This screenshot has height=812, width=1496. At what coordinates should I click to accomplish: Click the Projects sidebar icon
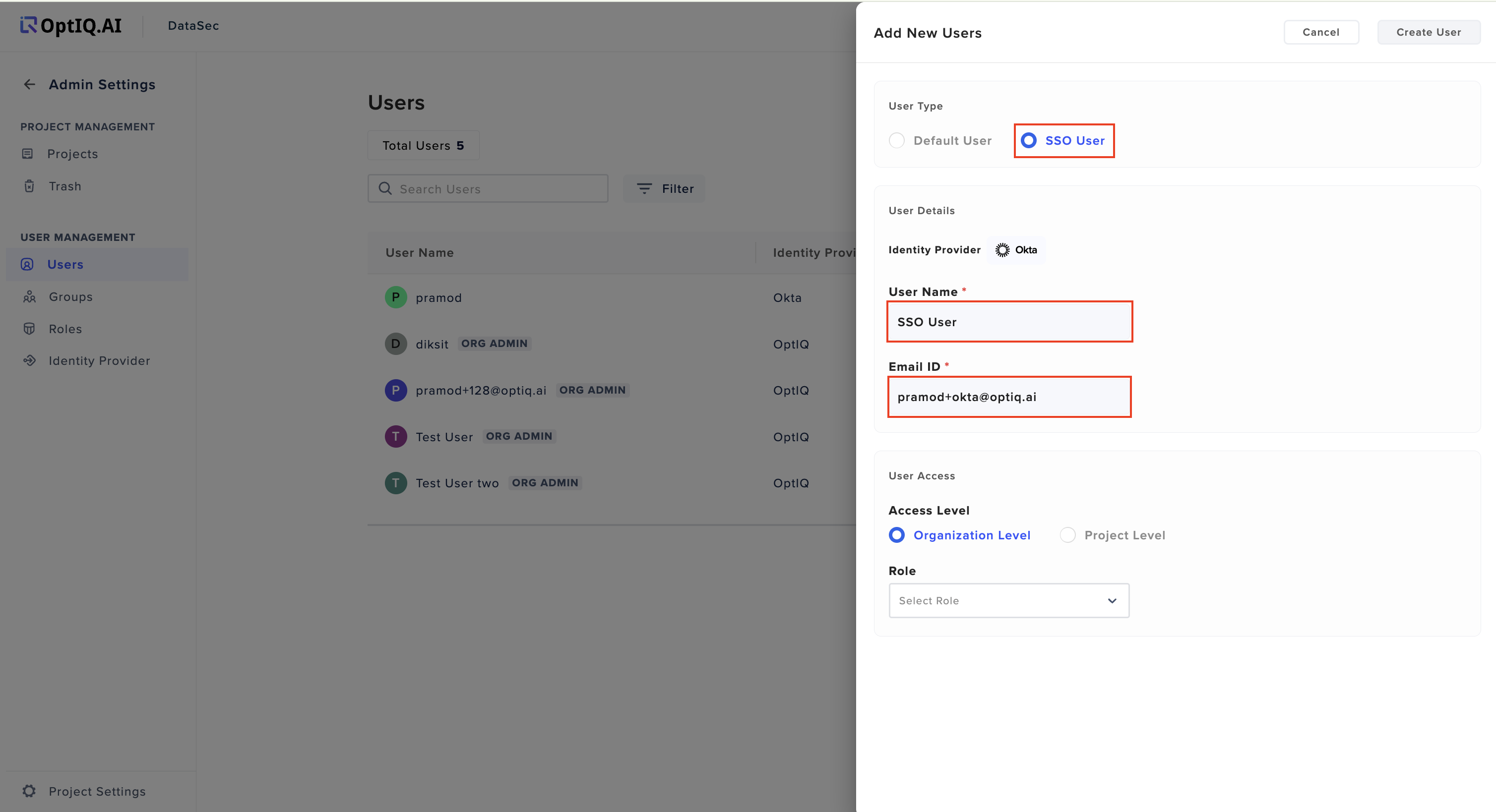[x=27, y=154]
